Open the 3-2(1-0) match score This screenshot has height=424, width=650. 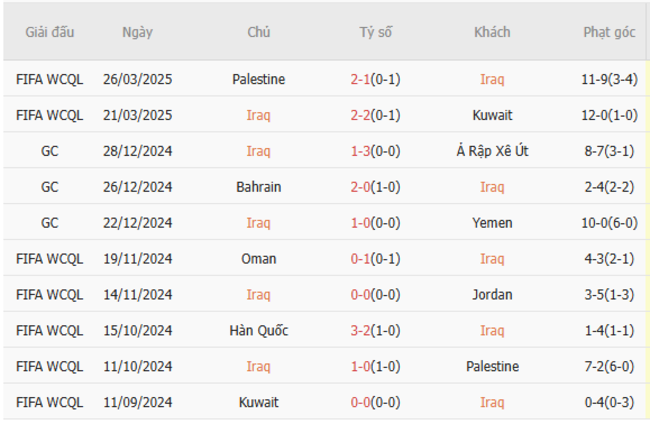pyautogui.click(x=376, y=331)
